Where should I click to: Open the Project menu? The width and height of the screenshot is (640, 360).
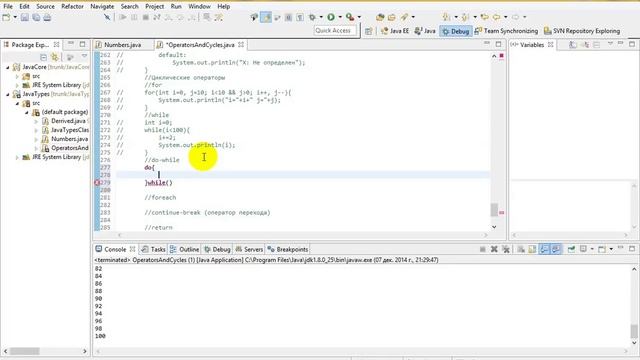155,7
